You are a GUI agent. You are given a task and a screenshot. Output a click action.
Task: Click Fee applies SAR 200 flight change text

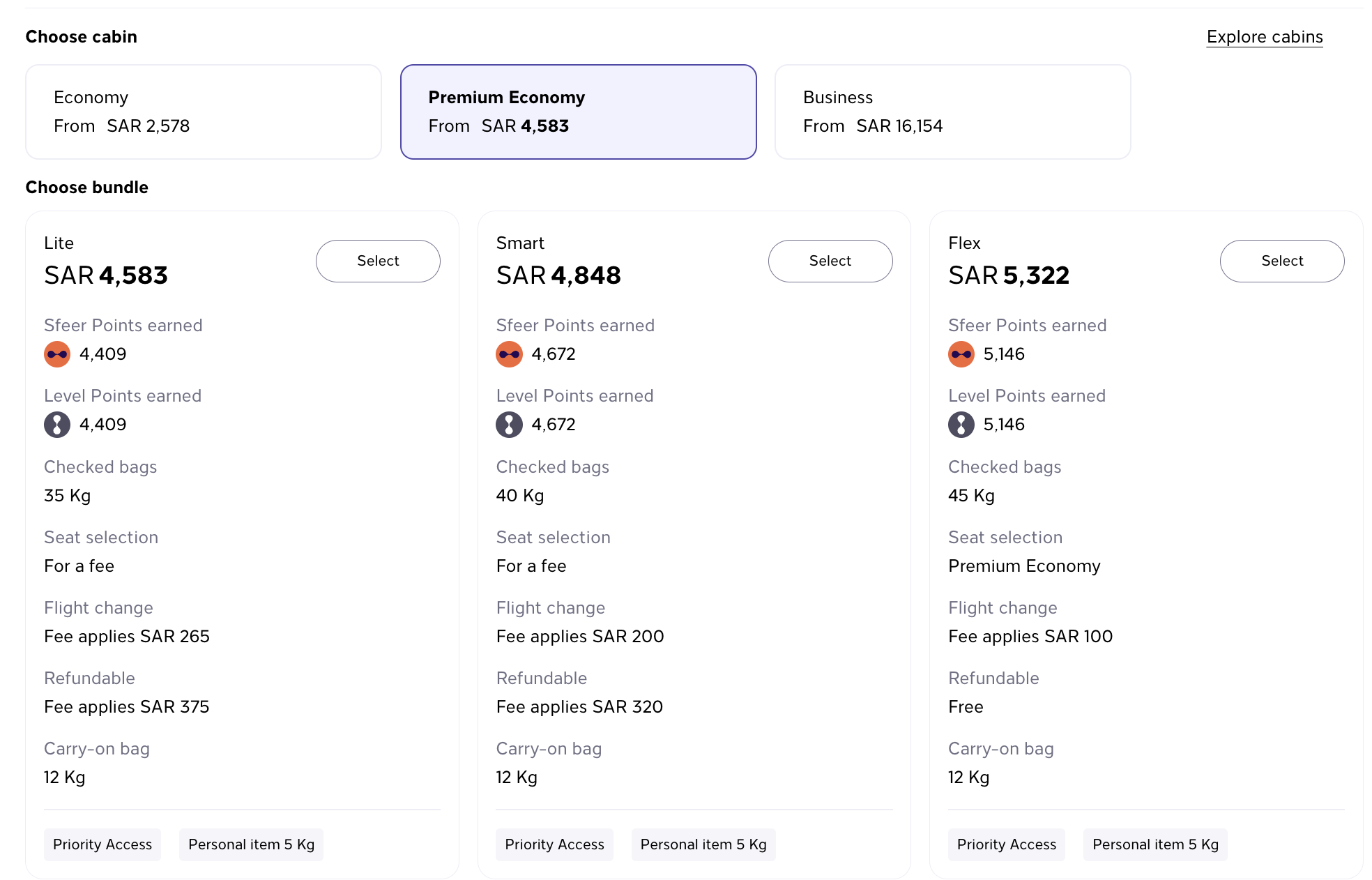580,637
